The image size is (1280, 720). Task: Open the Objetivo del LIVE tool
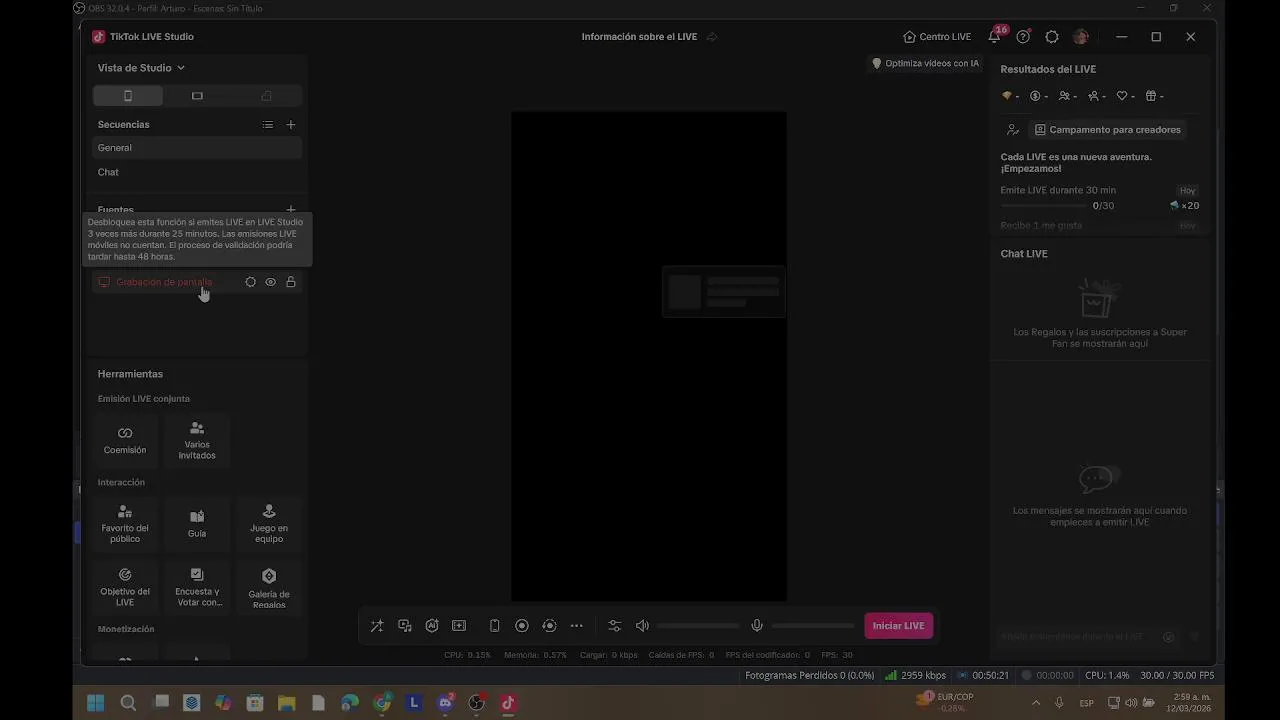click(x=125, y=588)
